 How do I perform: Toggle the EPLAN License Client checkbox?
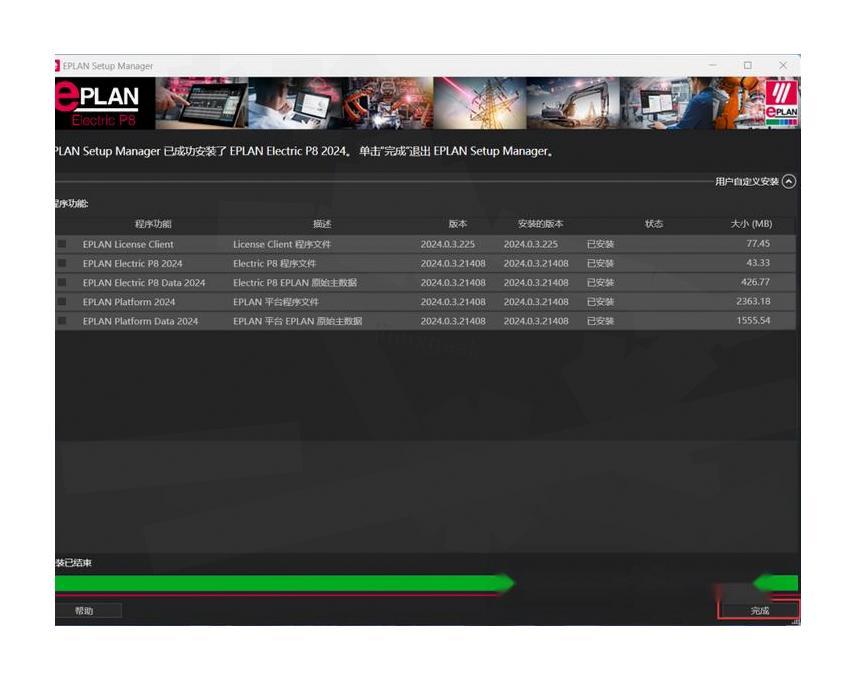[x=62, y=244]
